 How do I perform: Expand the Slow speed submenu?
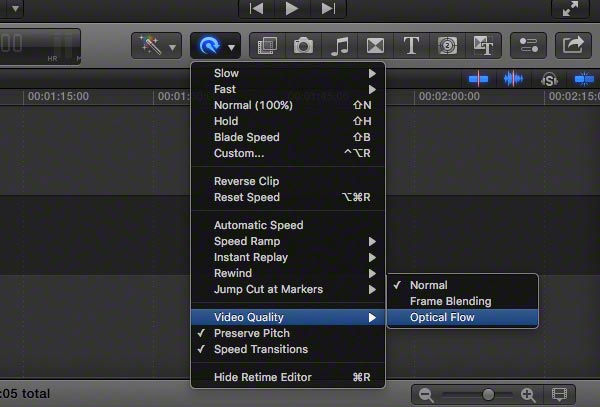[288, 73]
